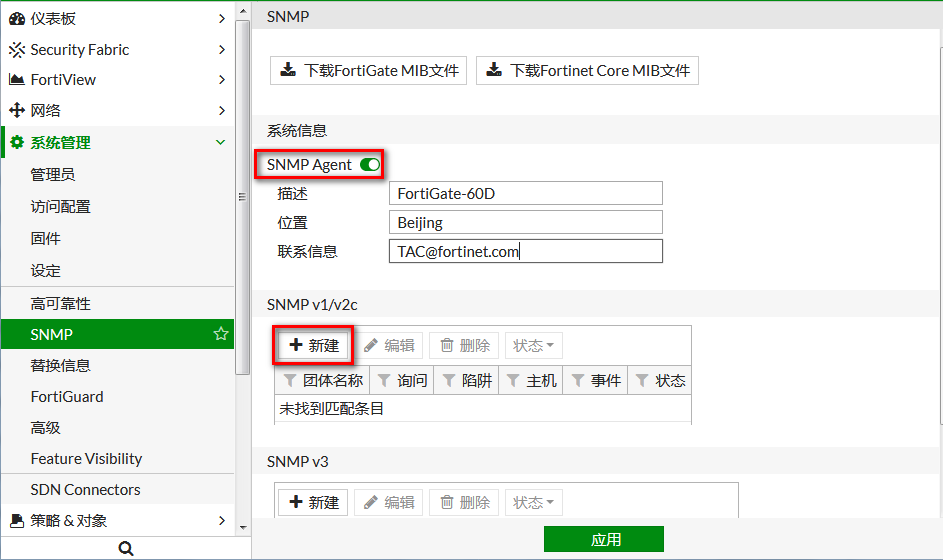Expand the 仪表板 menu chevron

click(x=221, y=19)
